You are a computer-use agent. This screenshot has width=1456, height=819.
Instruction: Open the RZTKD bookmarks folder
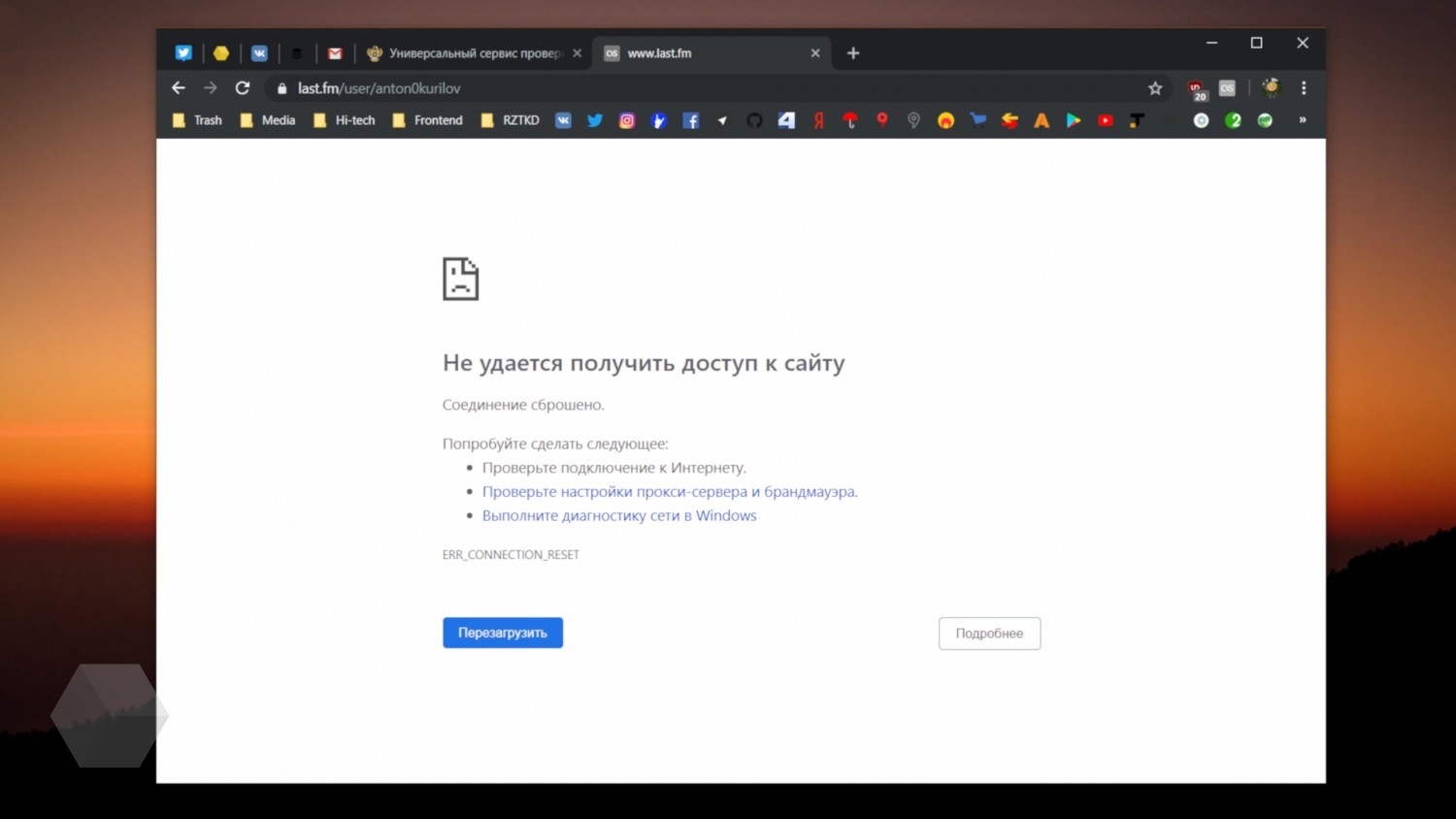(x=510, y=120)
